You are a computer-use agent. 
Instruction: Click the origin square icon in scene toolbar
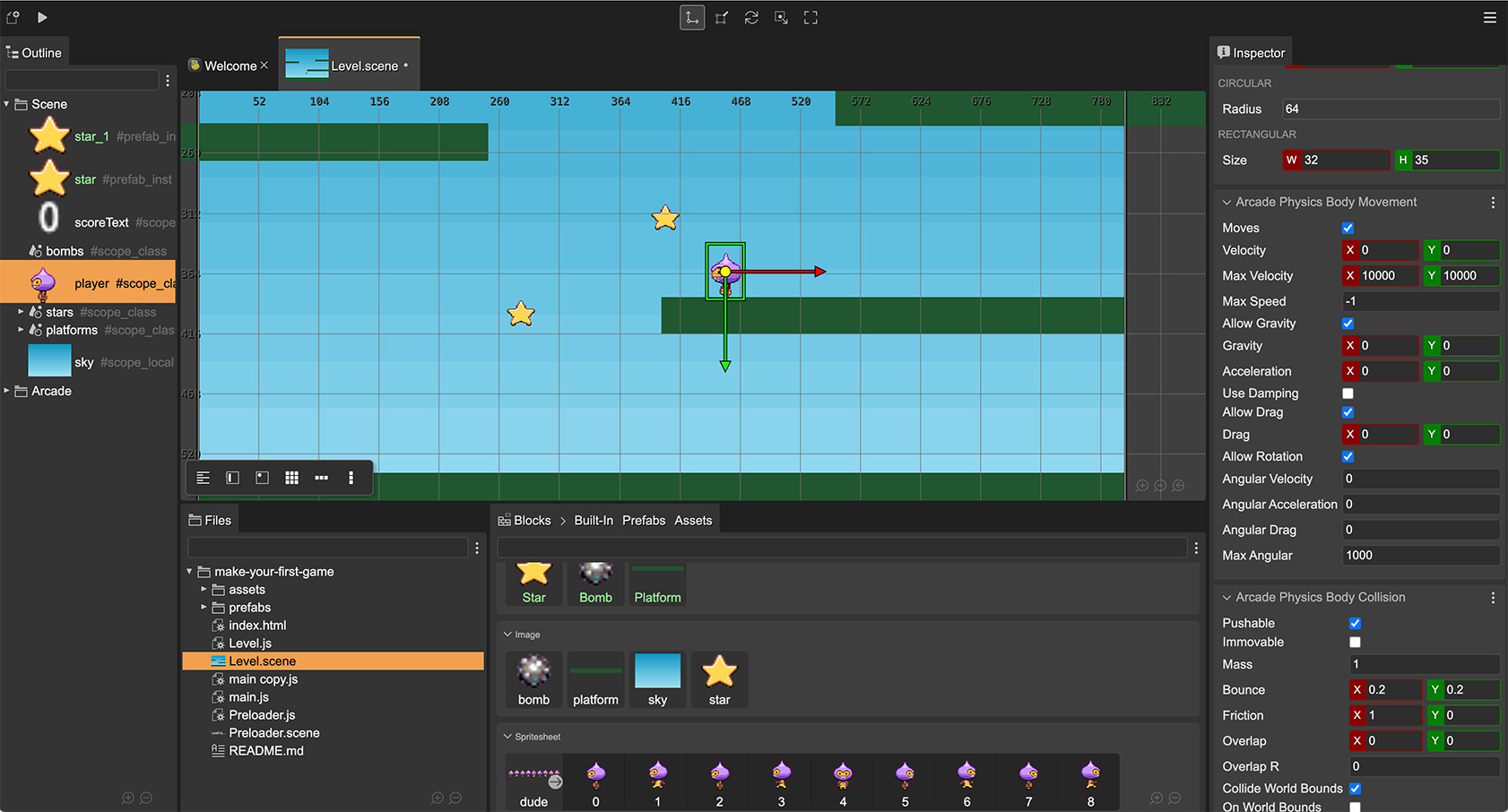click(x=262, y=478)
